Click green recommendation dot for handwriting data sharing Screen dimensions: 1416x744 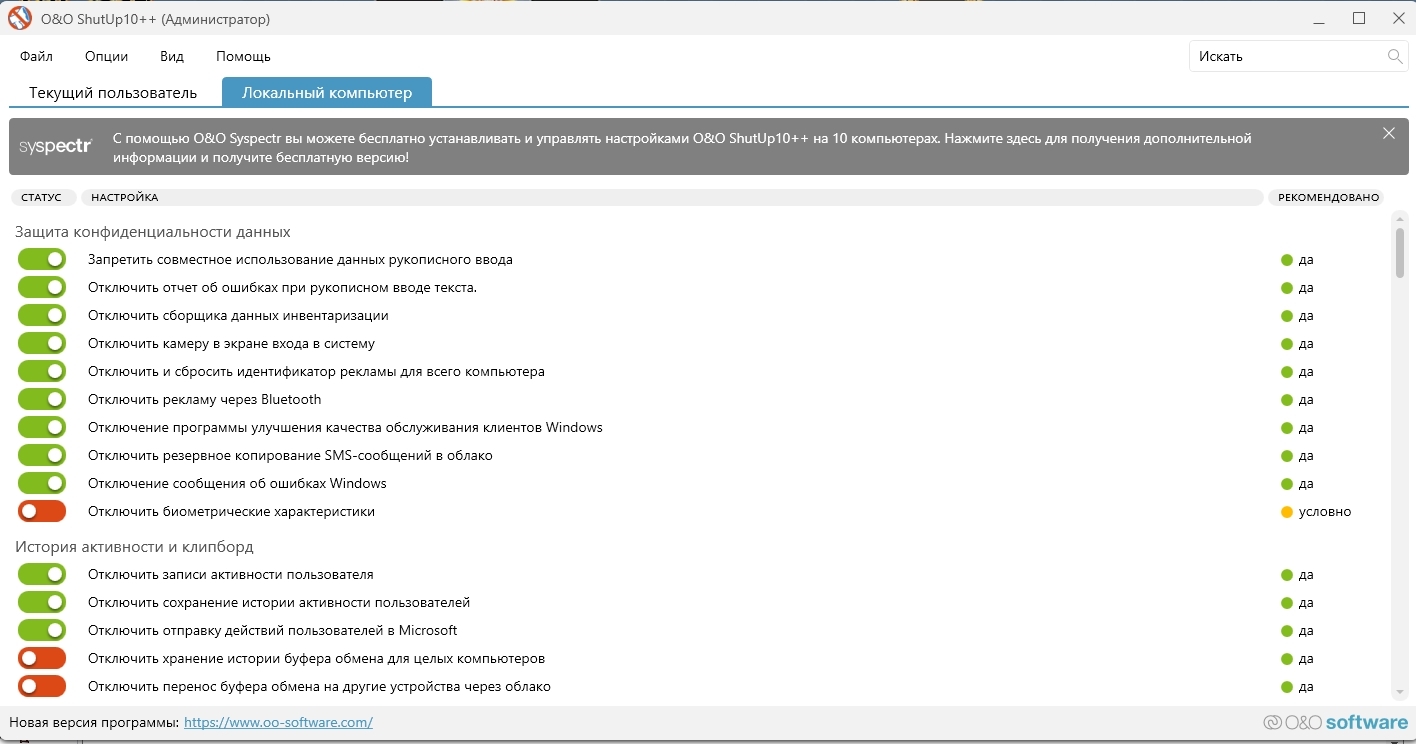(1287, 260)
